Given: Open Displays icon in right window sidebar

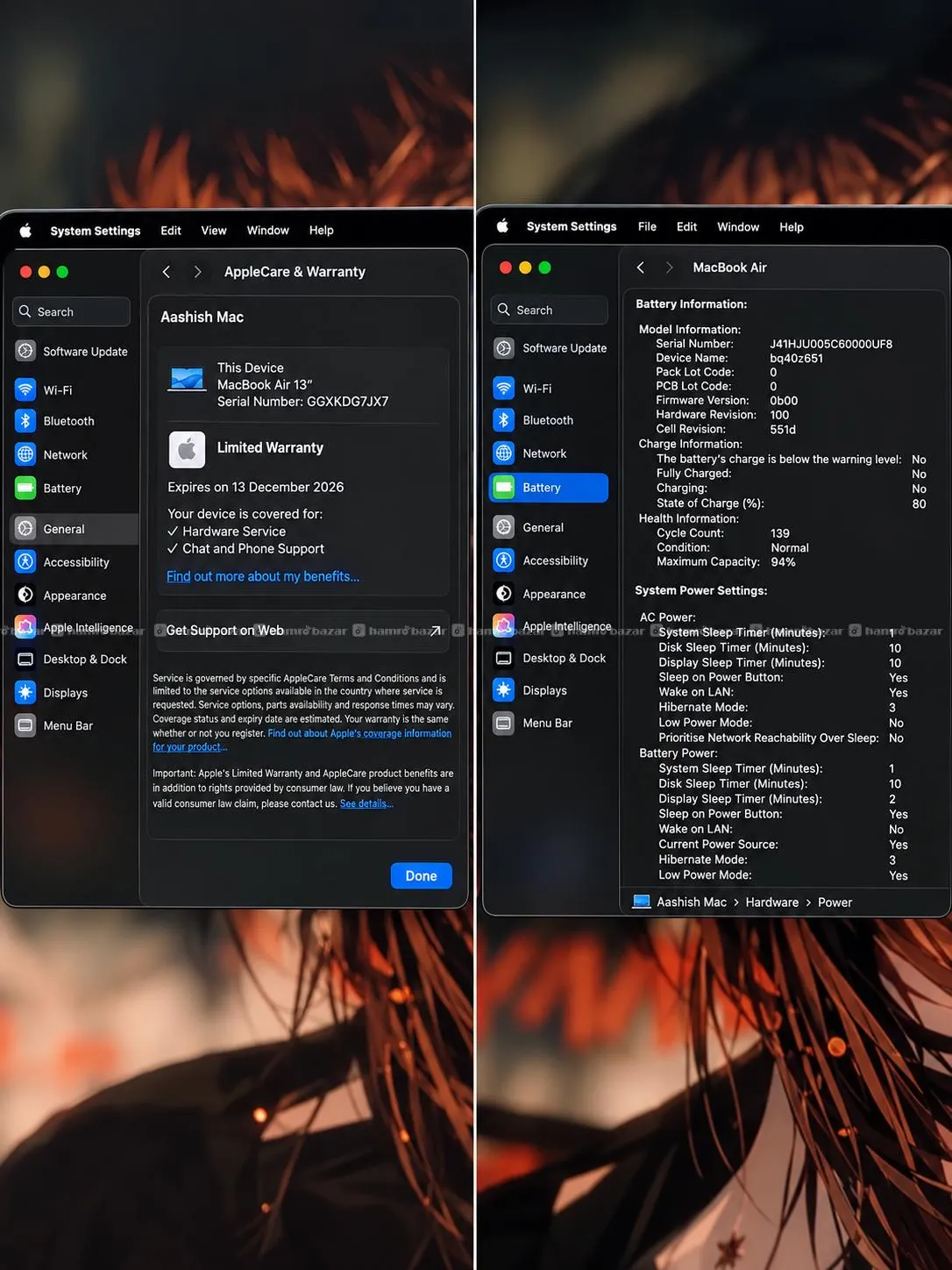Looking at the screenshot, I should [x=504, y=690].
